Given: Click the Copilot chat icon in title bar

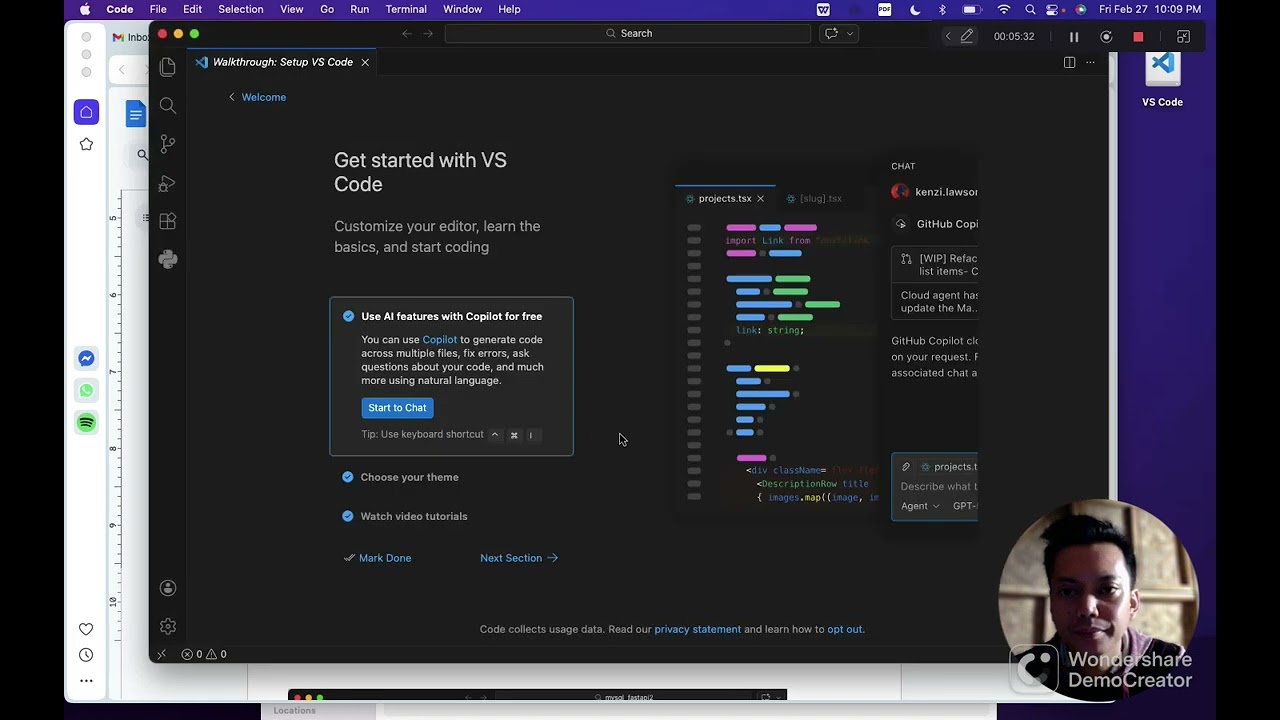Looking at the screenshot, I should click(x=830, y=33).
